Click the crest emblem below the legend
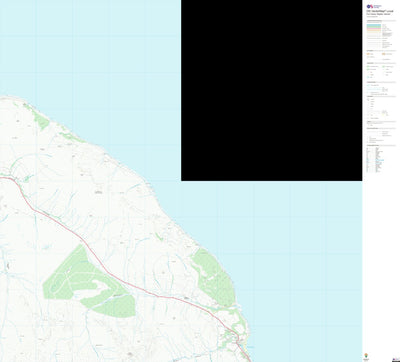Viewport: 400px width, 362px height. (365, 356)
